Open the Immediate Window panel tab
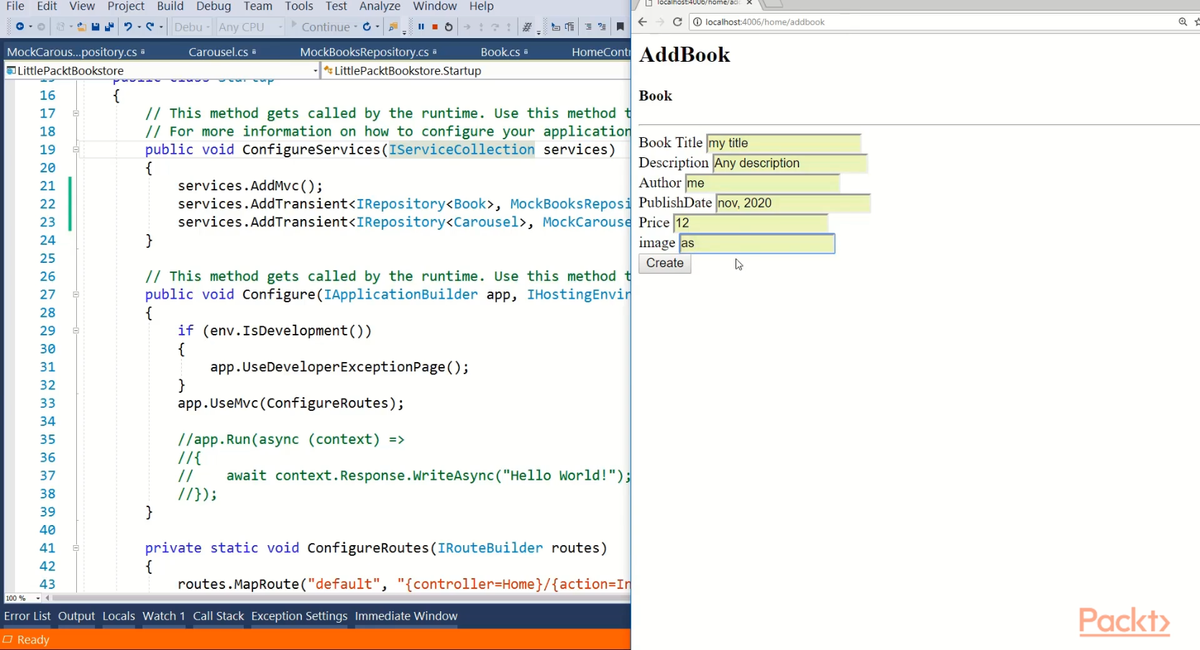 point(406,616)
